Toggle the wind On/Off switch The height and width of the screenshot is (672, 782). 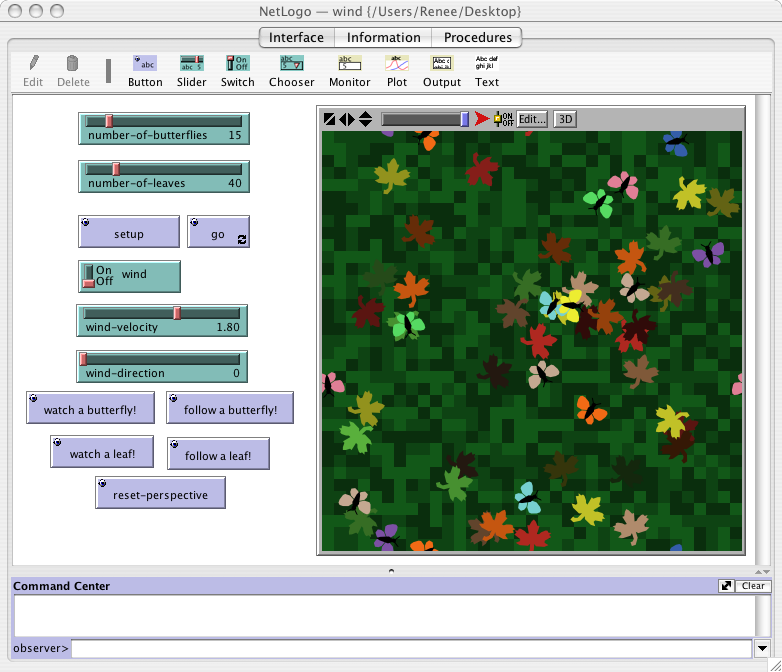pos(89,276)
